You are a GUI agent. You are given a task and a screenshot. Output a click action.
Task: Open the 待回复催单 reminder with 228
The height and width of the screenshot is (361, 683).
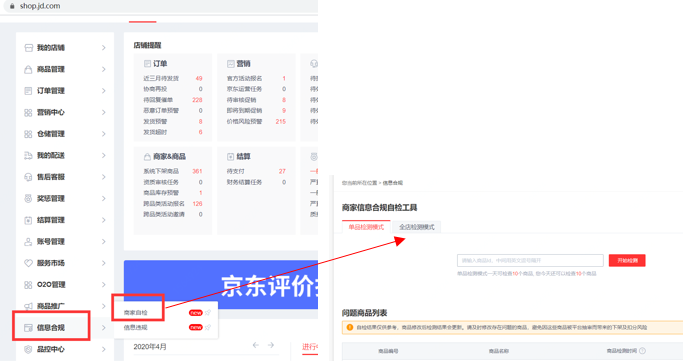[x=158, y=100]
